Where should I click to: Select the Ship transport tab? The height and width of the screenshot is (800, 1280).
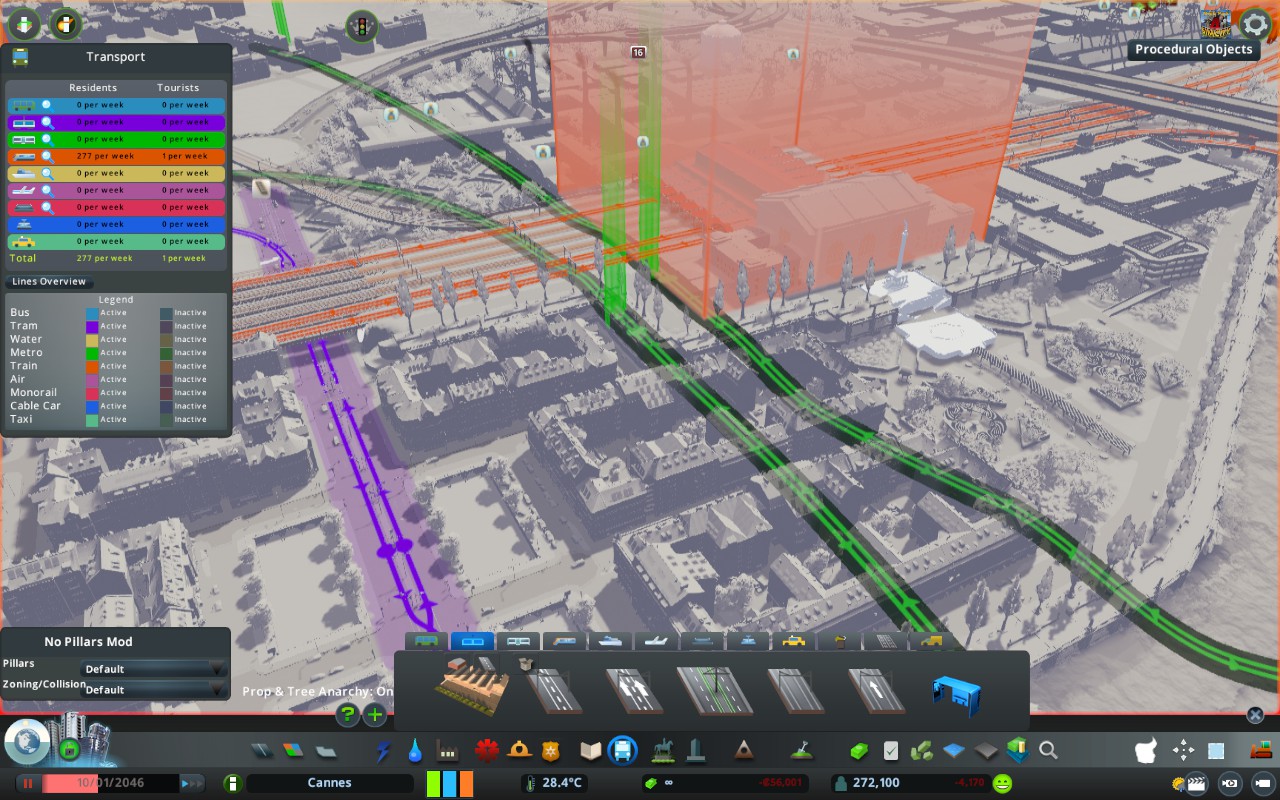click(x=610, y=641)
